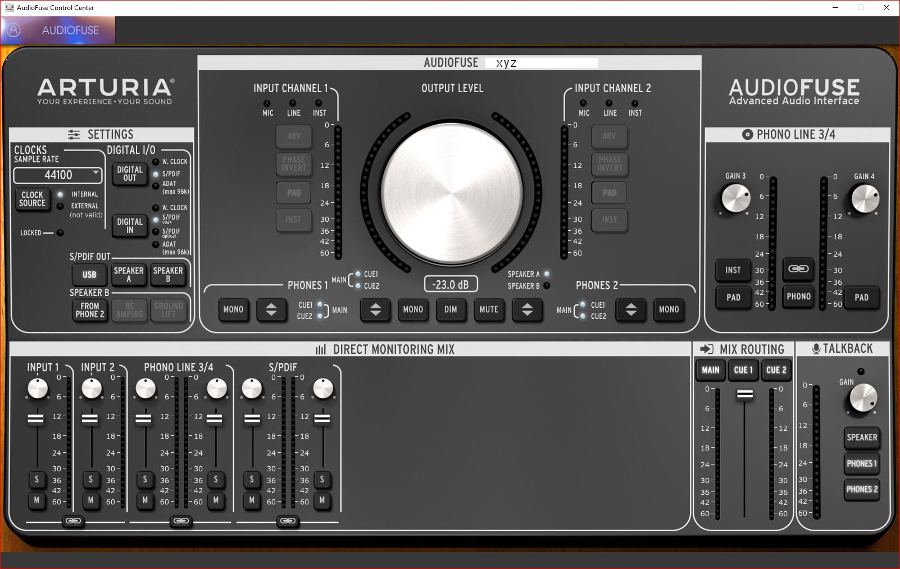The width and height of the screenshot is (900, 569).
Task: Click the Phono Line 3/4 record icon
Action: click(x=747, y=134)
